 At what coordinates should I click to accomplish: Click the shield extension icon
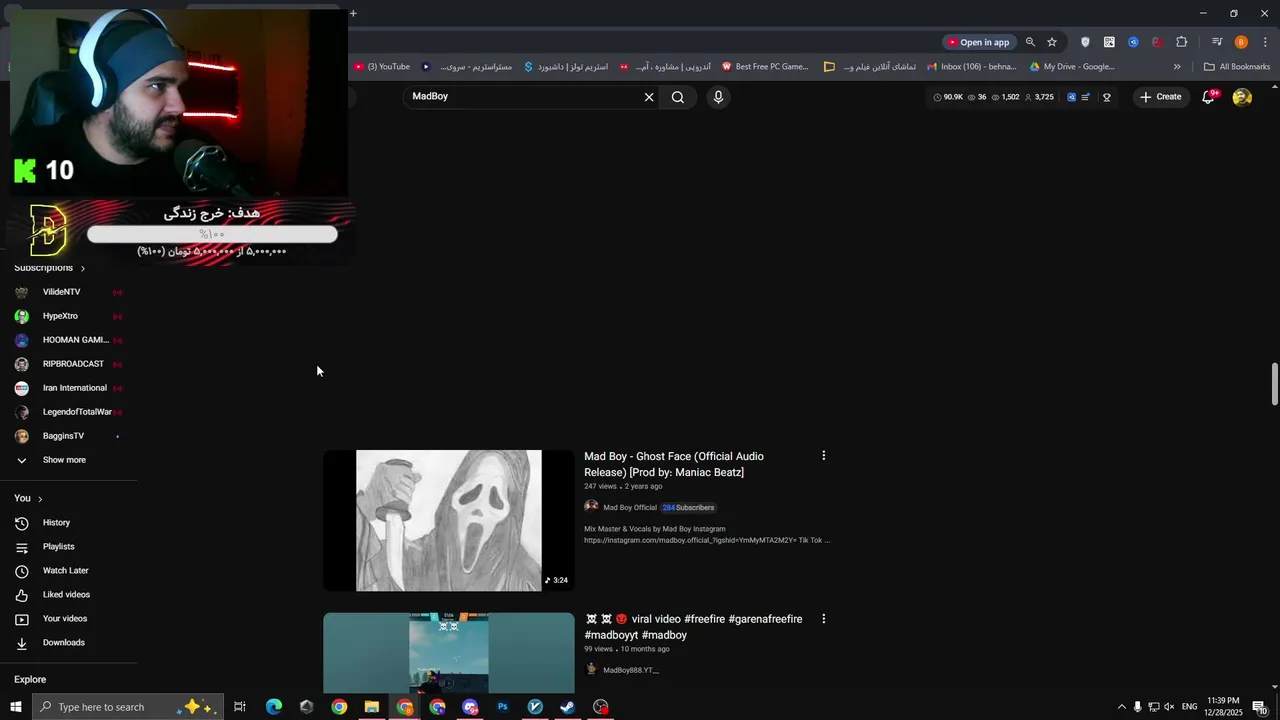tap(1085, 42)
